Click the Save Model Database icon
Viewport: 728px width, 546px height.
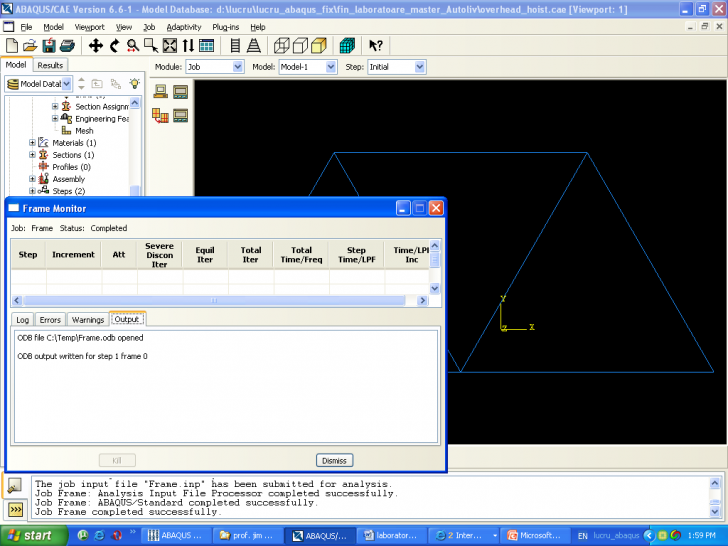48,46
